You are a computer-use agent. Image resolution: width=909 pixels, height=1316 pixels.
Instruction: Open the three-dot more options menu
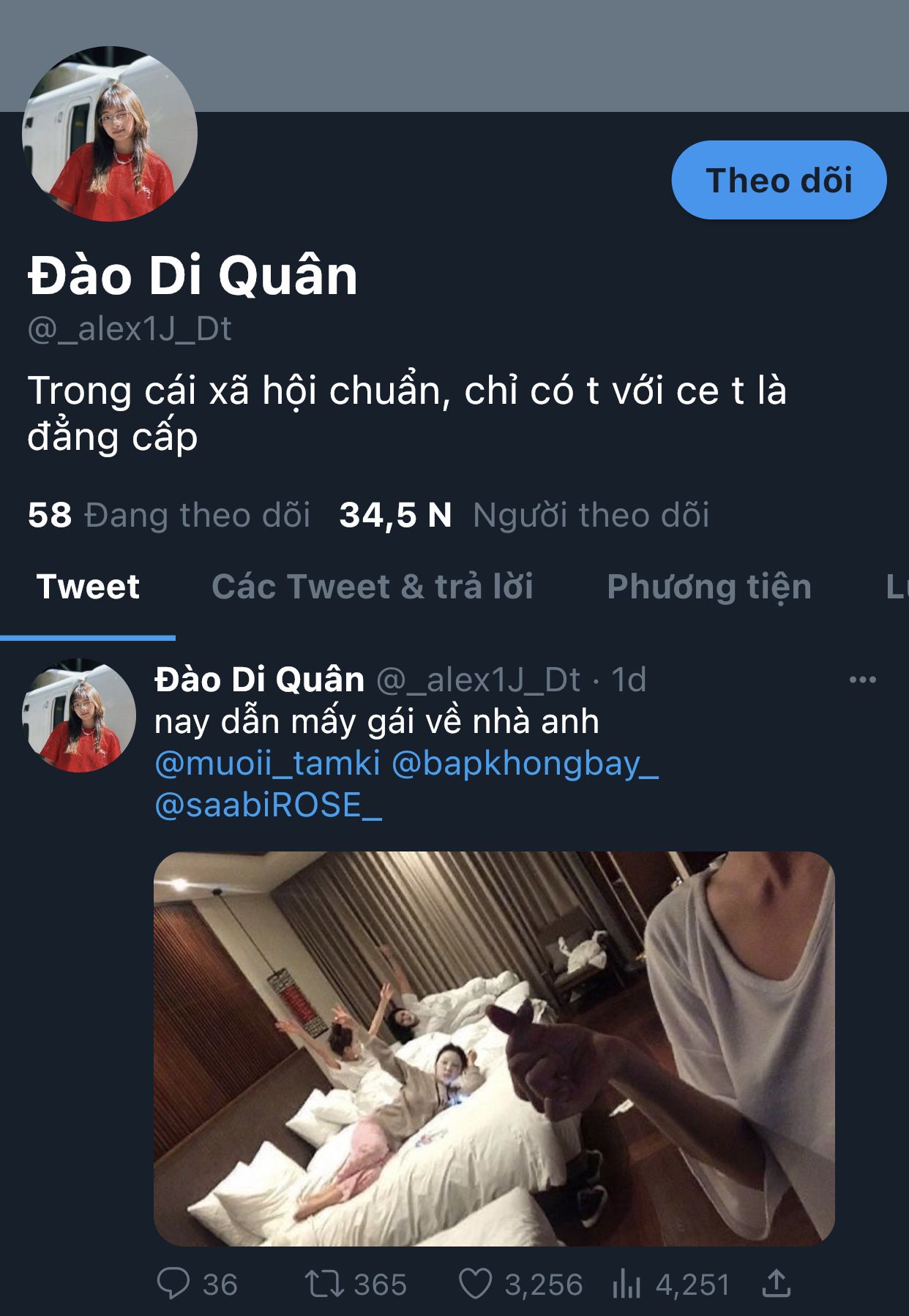862,680
